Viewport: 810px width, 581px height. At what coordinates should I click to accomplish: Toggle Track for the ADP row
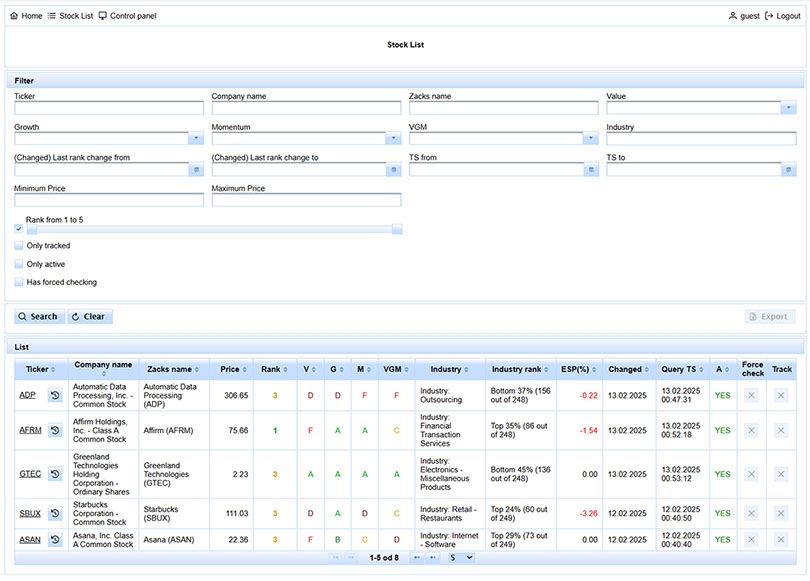tap(781, 396)
